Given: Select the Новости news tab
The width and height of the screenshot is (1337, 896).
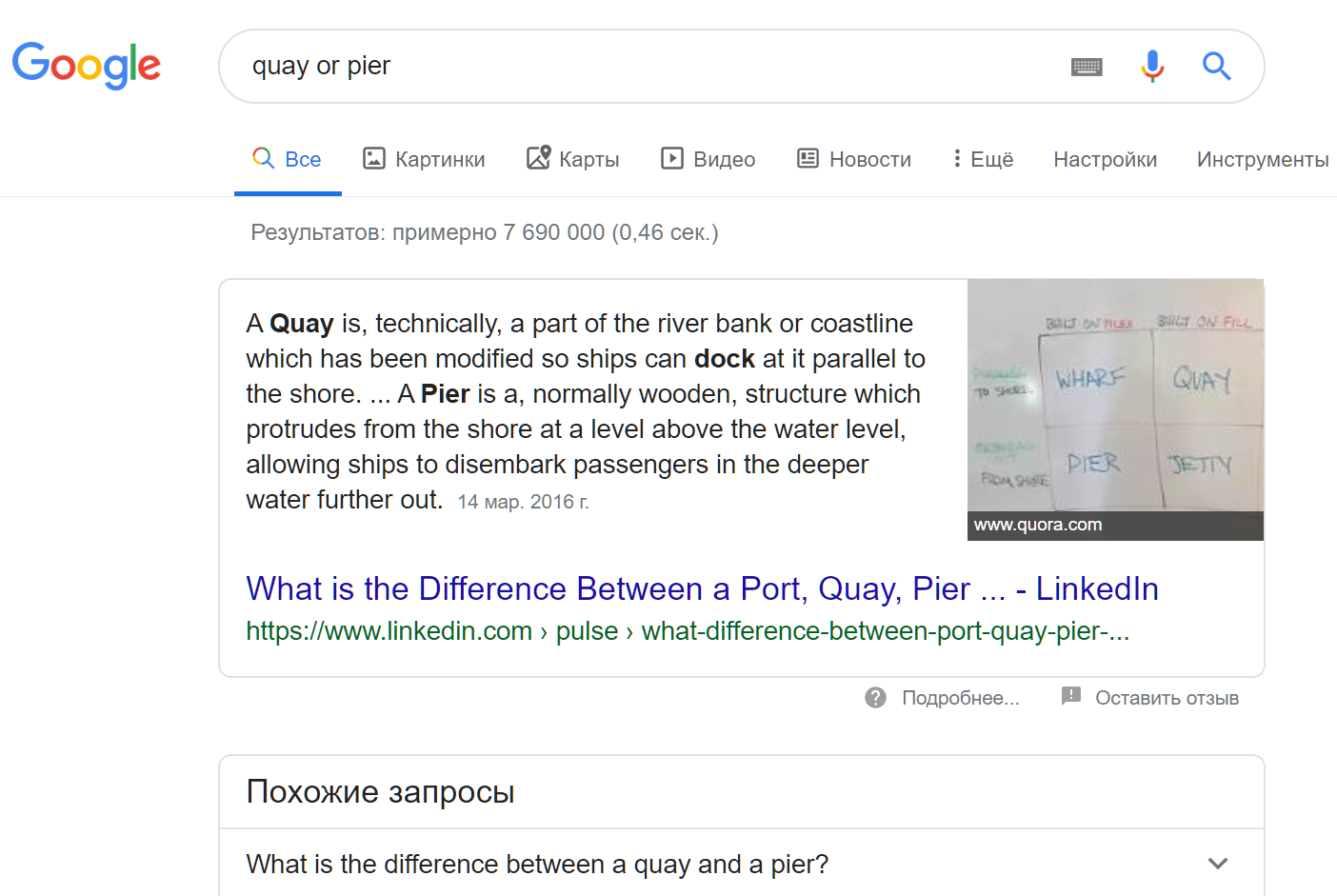Looking at the screenshot, I should pyautogui.click(x=854, y=159).
